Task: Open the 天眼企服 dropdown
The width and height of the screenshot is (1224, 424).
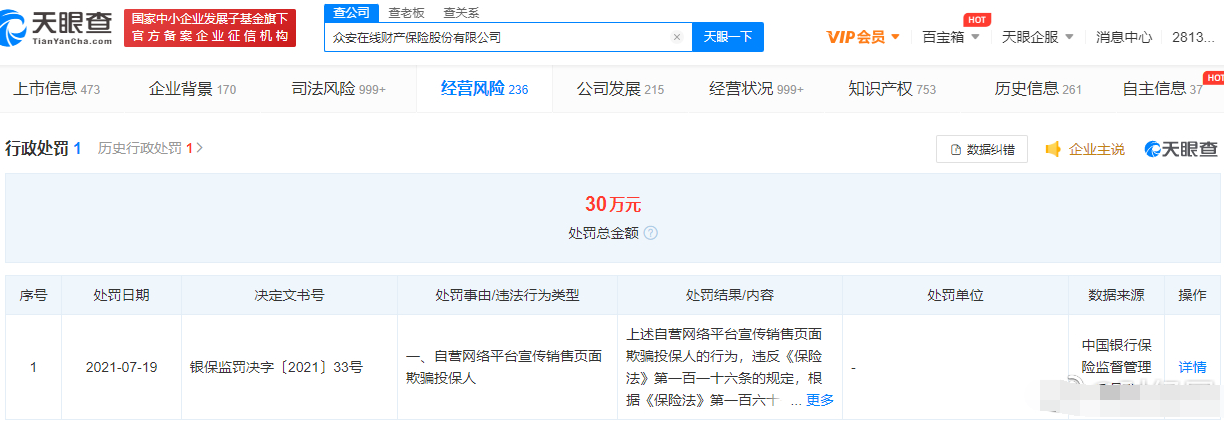Action: (x=1037, y=37)
